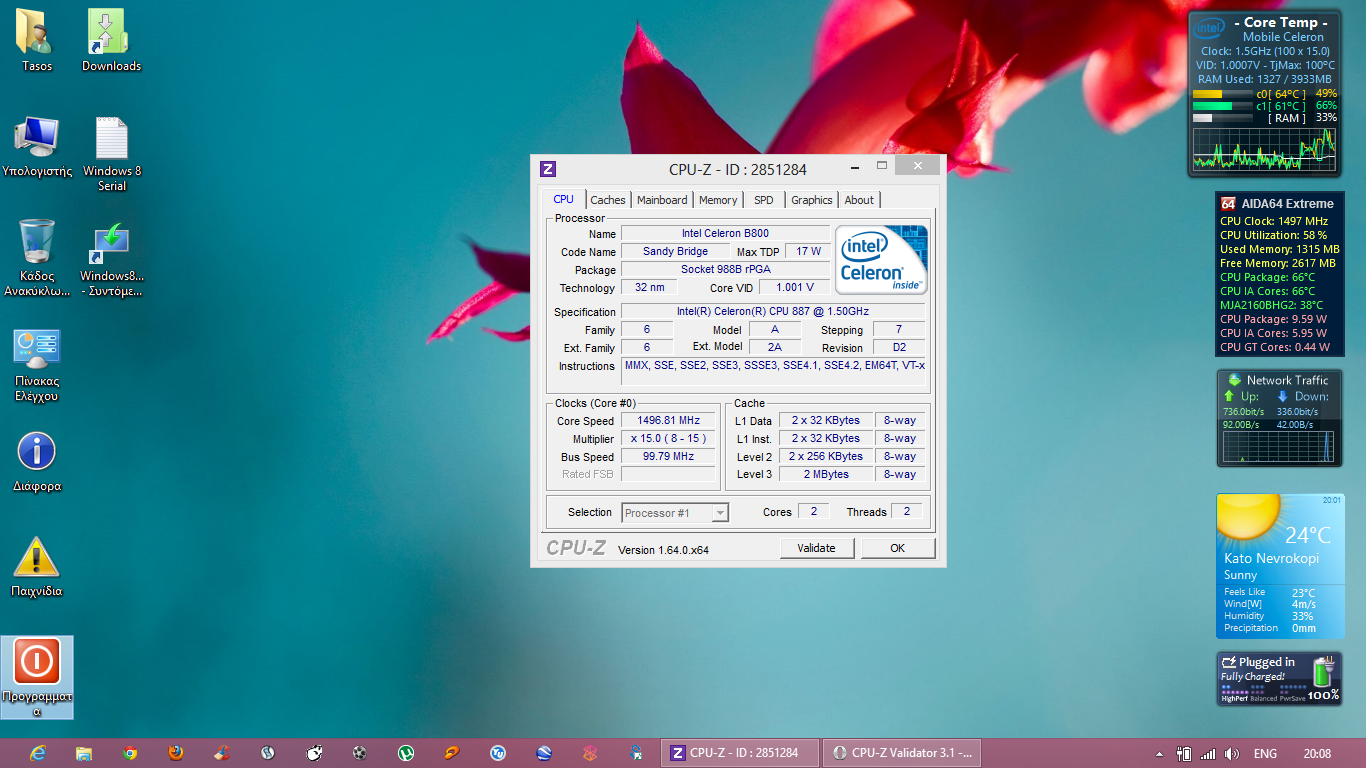Open Πίνακας Ελέγχου control panel icon

coord(37,366)
